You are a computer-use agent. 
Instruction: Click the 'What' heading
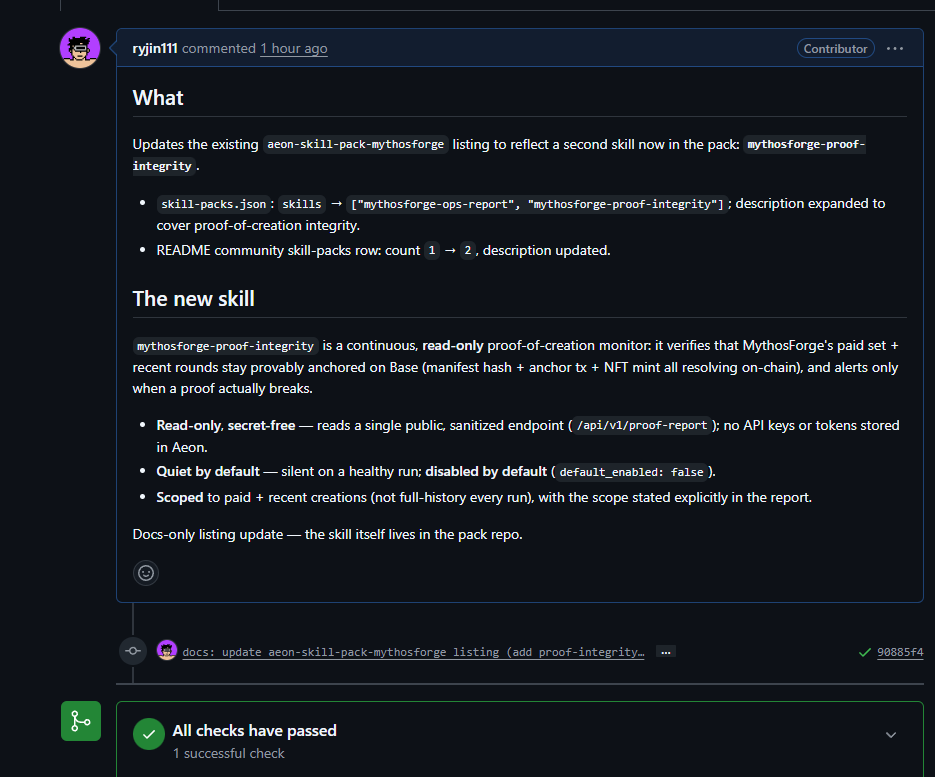coord(158,97)
